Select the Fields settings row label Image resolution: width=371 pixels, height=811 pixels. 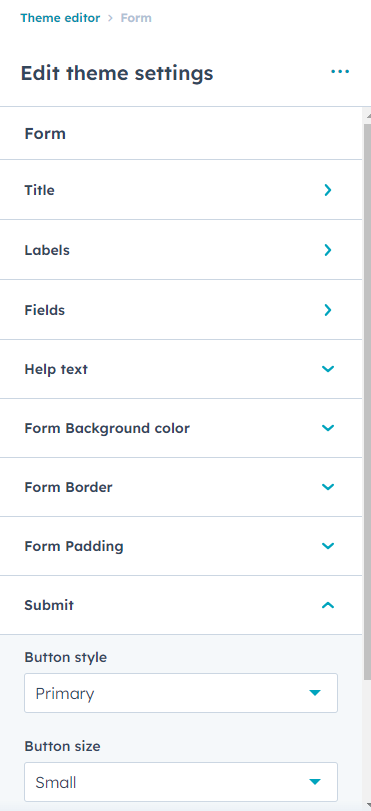44,310
